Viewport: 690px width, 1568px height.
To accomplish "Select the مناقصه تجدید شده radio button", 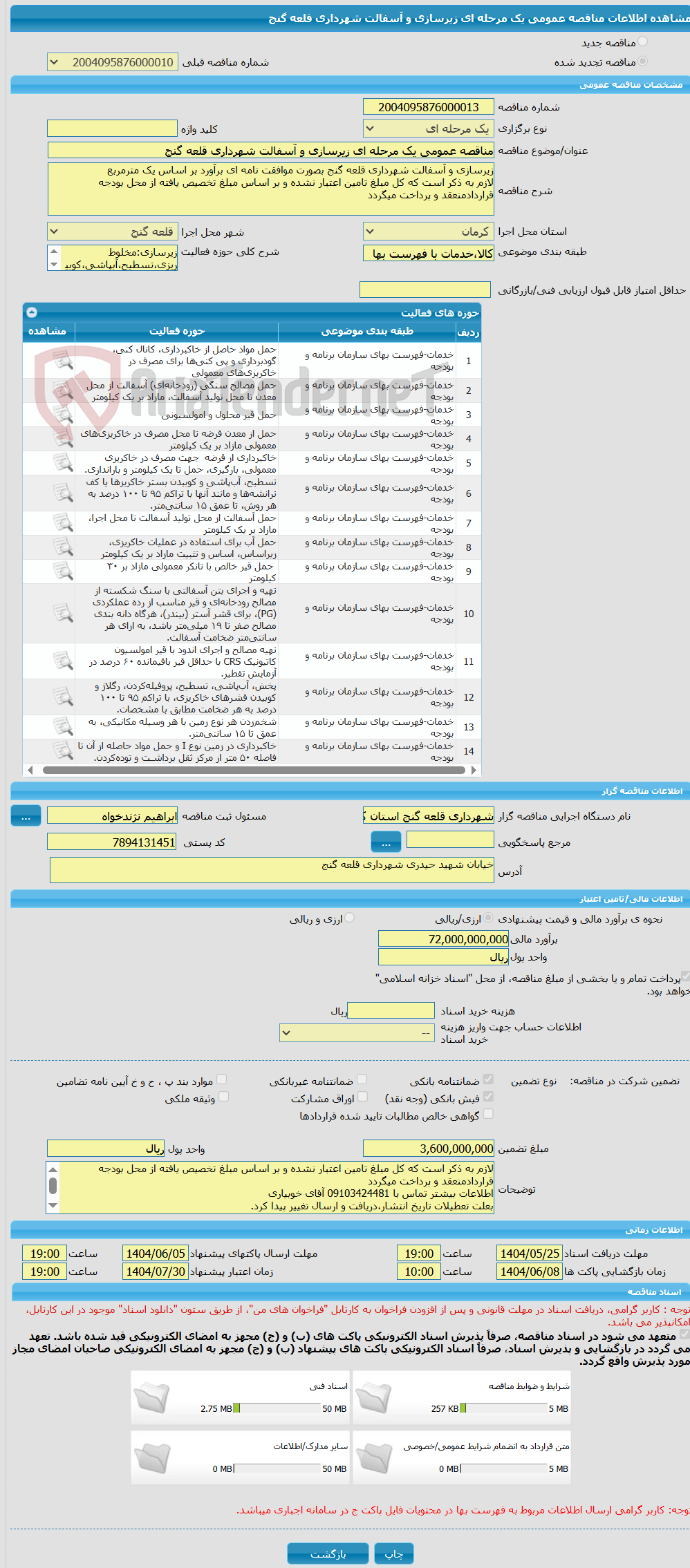I will [x=643, y=62].
